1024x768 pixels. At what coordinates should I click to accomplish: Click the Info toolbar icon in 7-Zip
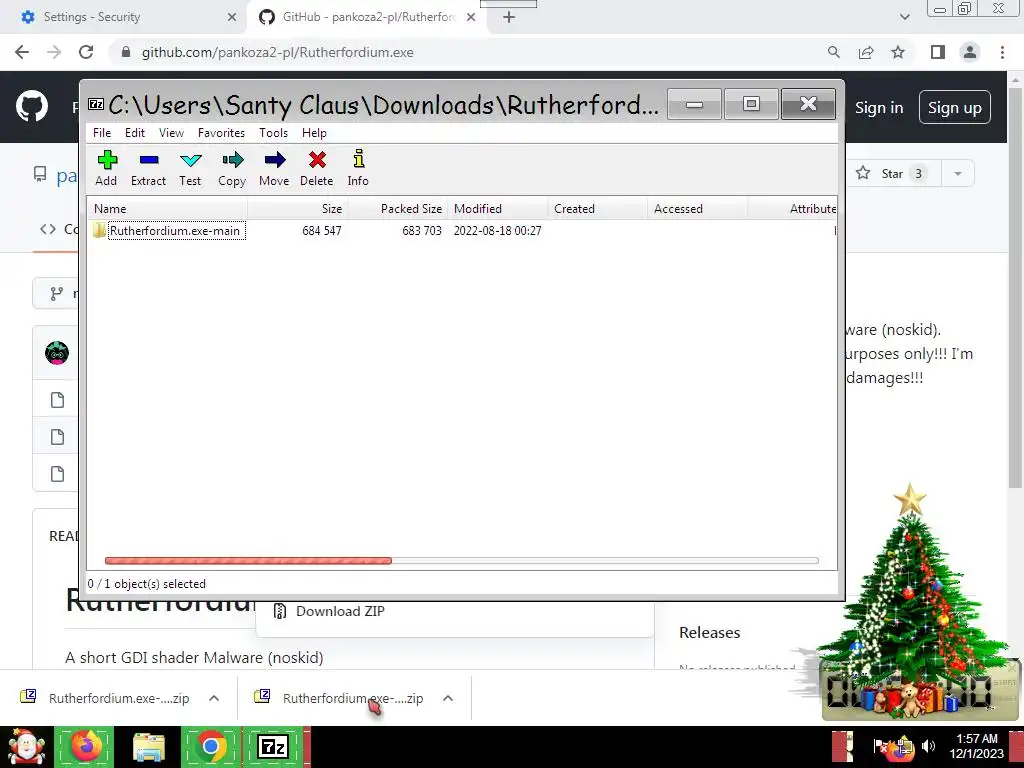click(358, 168)
